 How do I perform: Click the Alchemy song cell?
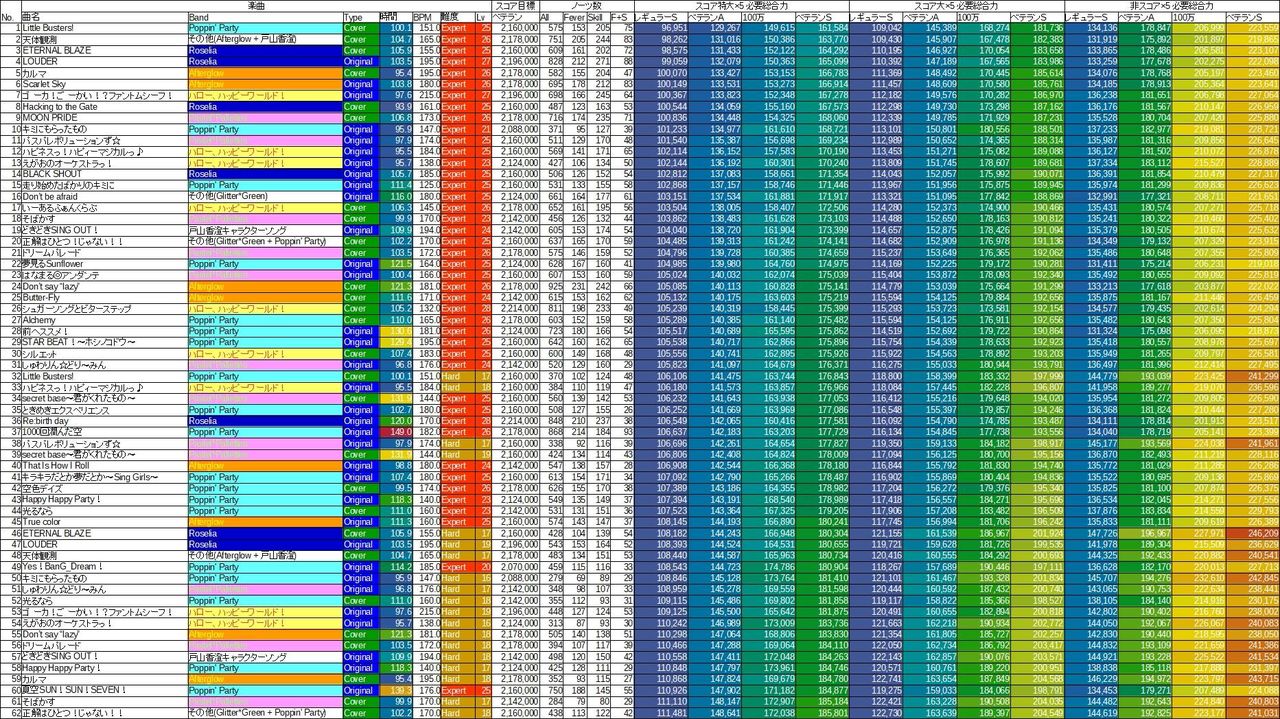click(x=103, y=319)
